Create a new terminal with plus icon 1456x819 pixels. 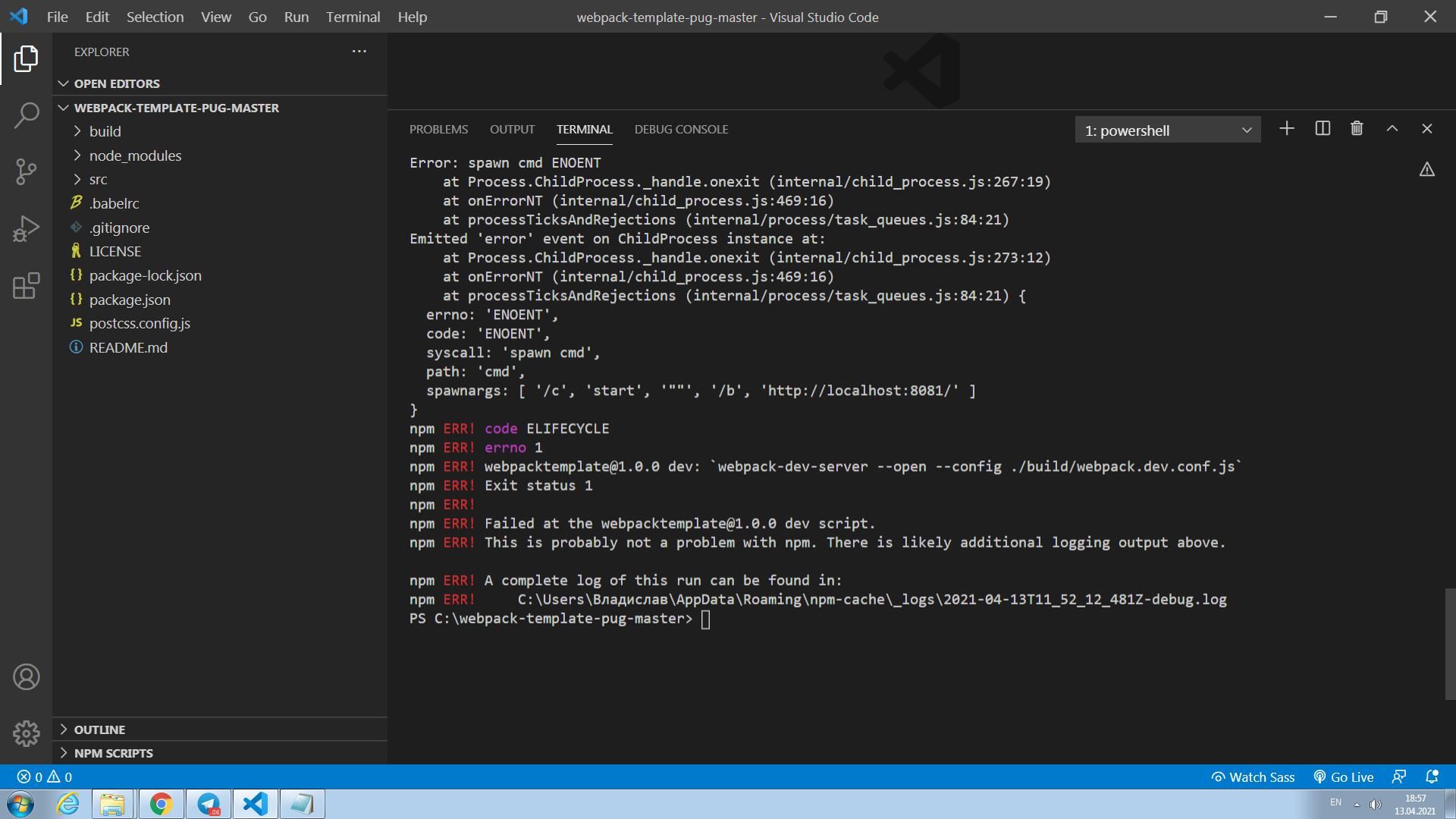[1287, 129]
